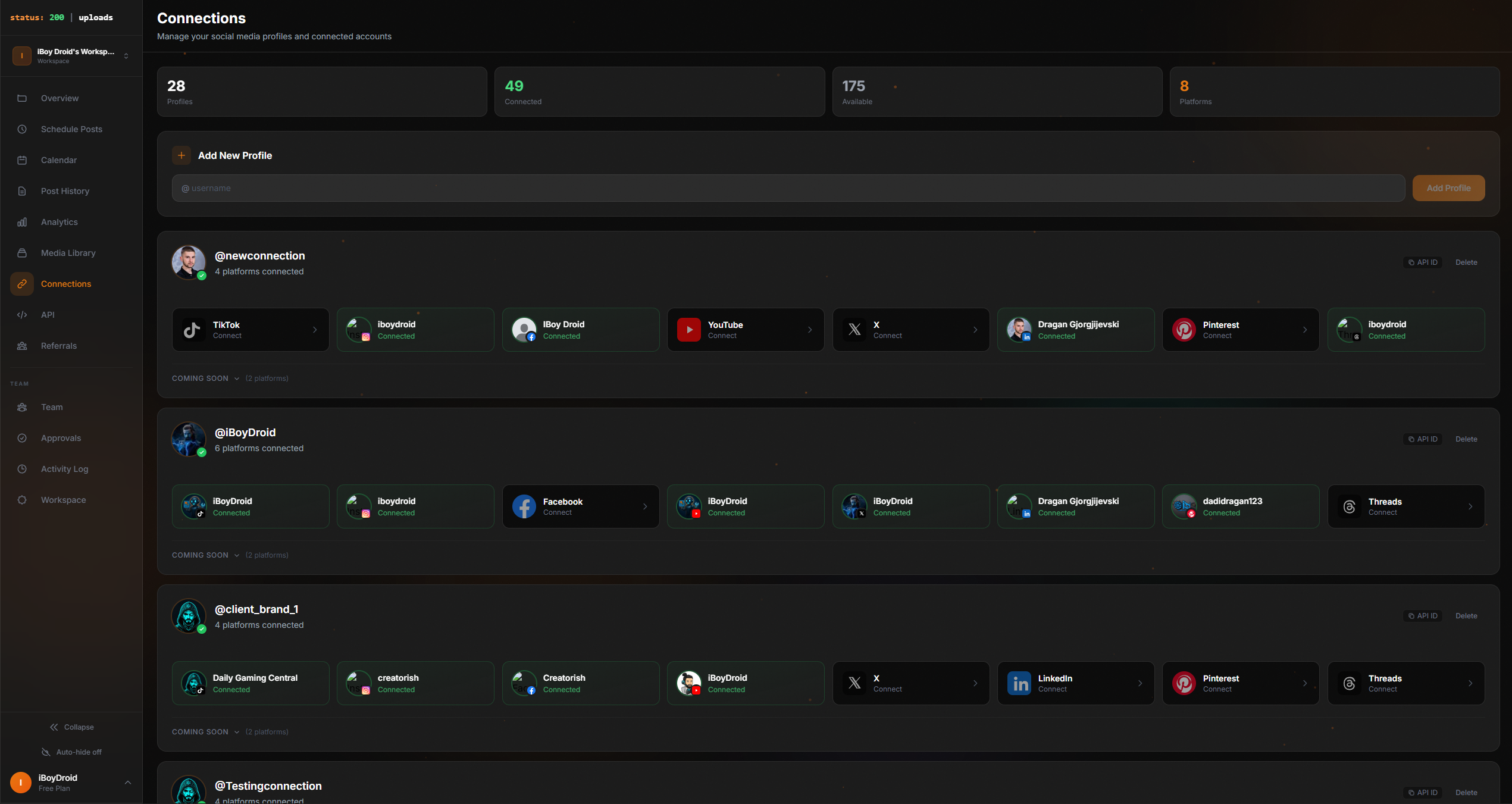Open Media Library from the sidebar
This screenshot has height=804, width=1512.
point(71,253)
